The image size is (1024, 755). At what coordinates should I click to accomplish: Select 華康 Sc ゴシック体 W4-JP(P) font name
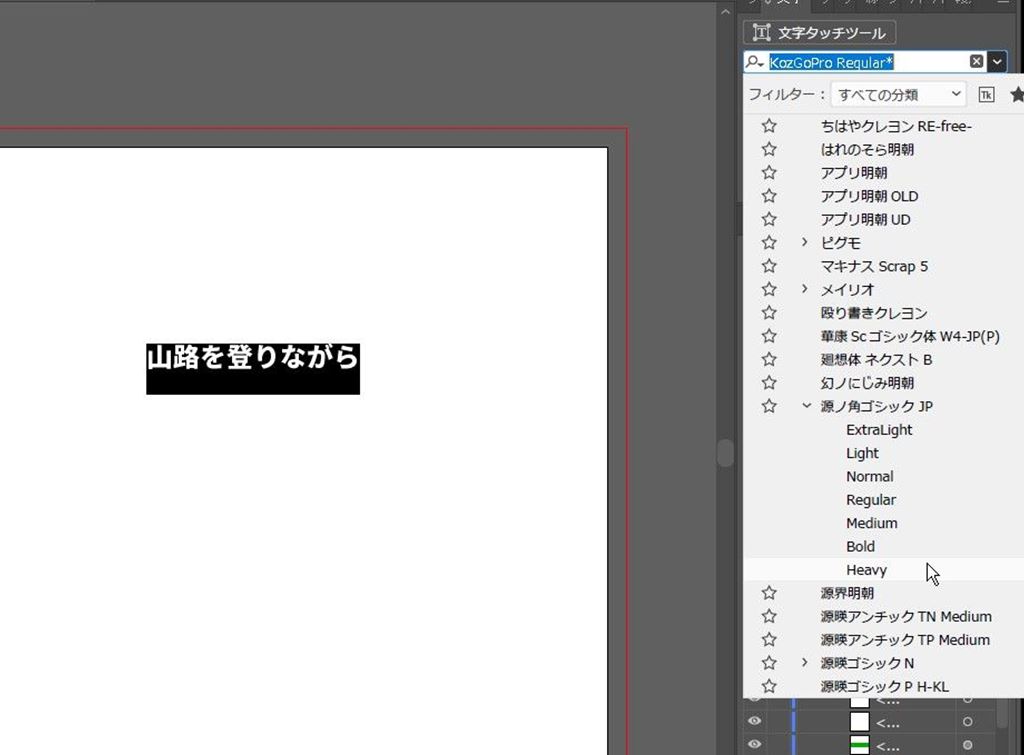point(910,336)
